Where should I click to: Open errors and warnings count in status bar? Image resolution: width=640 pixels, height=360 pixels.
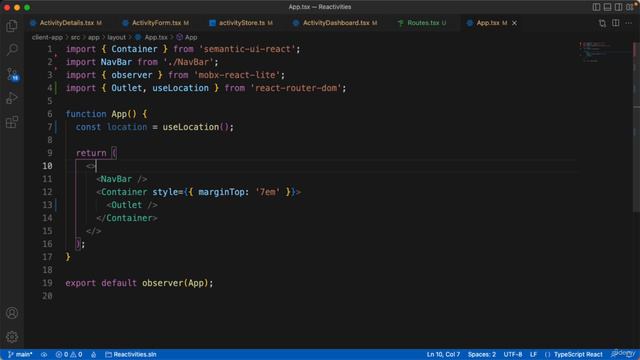click(69, 354)
